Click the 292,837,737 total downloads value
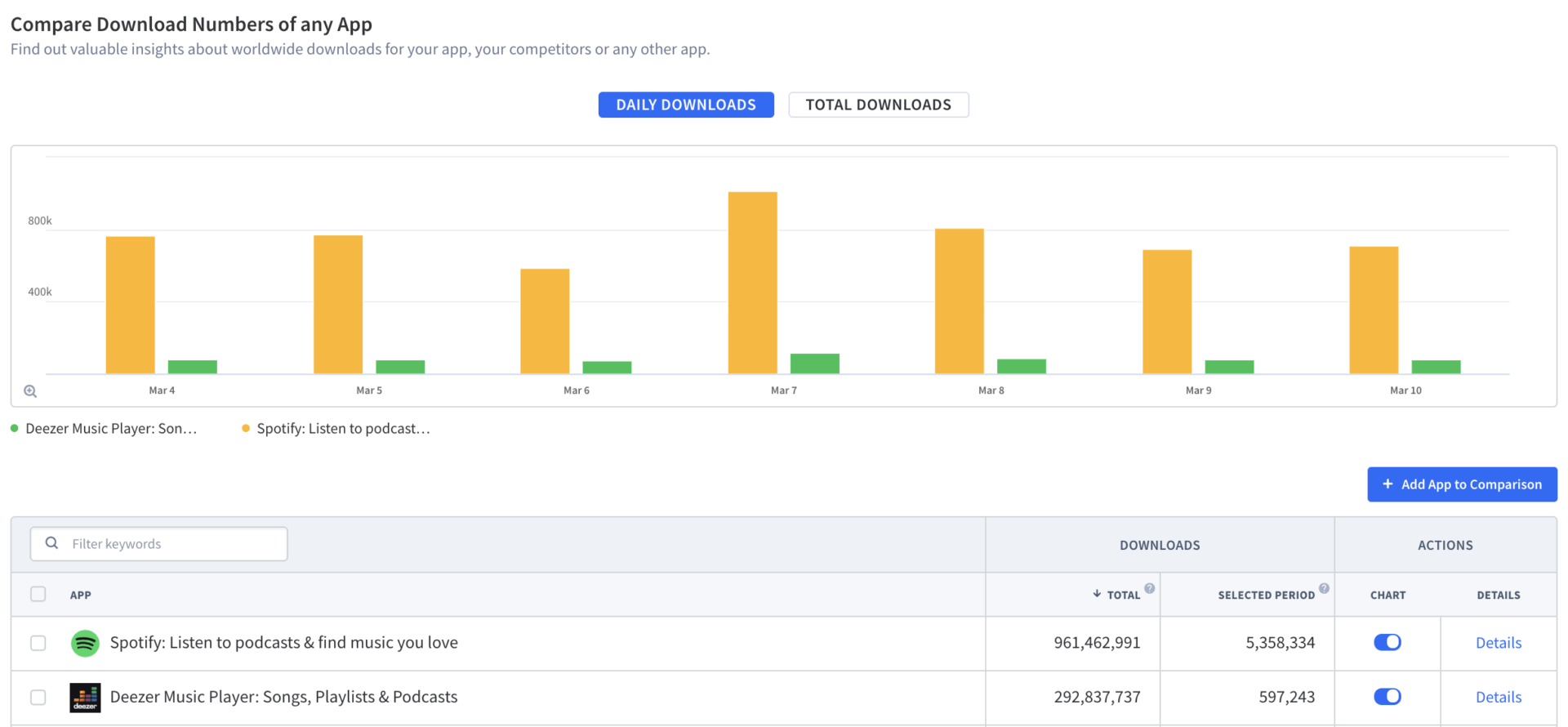The width and height of the screenshot is (1568, 727). pyautogui.click(x=1097, y=697)
